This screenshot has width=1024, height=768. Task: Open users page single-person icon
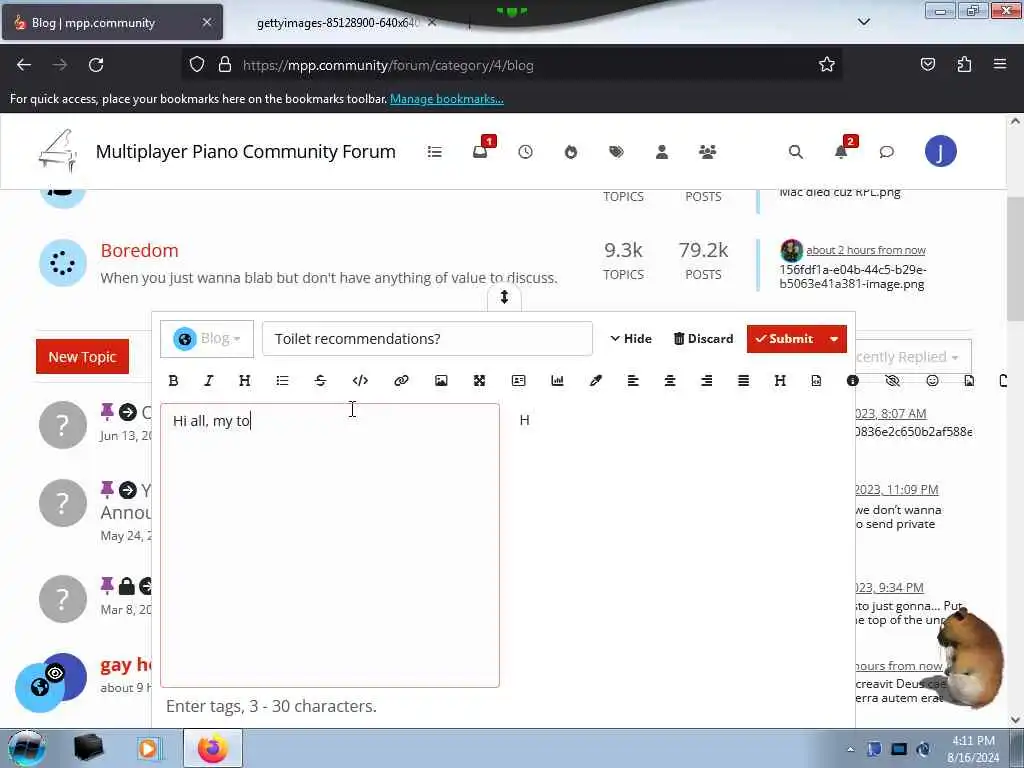(x=662, y=152)
